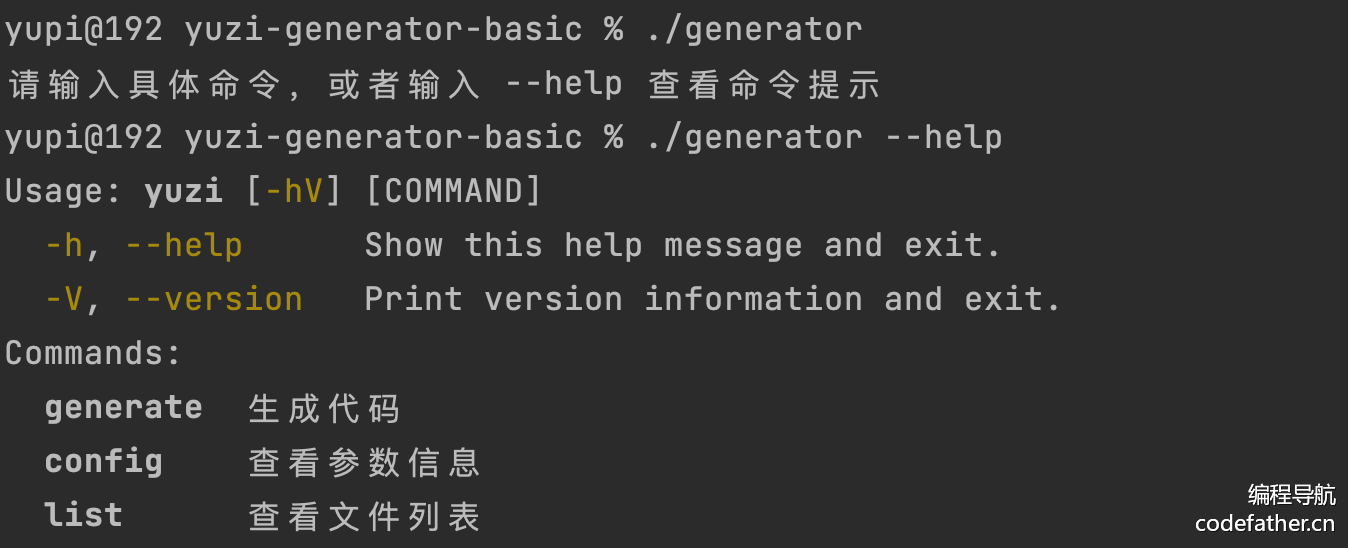
Task: Click the 编程导航 watermark text
Action: [x=1291, y=494]
